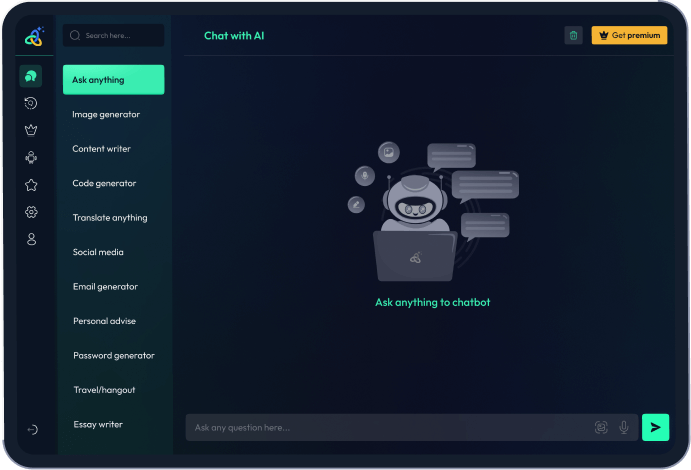Open the user profile icon

31,239
